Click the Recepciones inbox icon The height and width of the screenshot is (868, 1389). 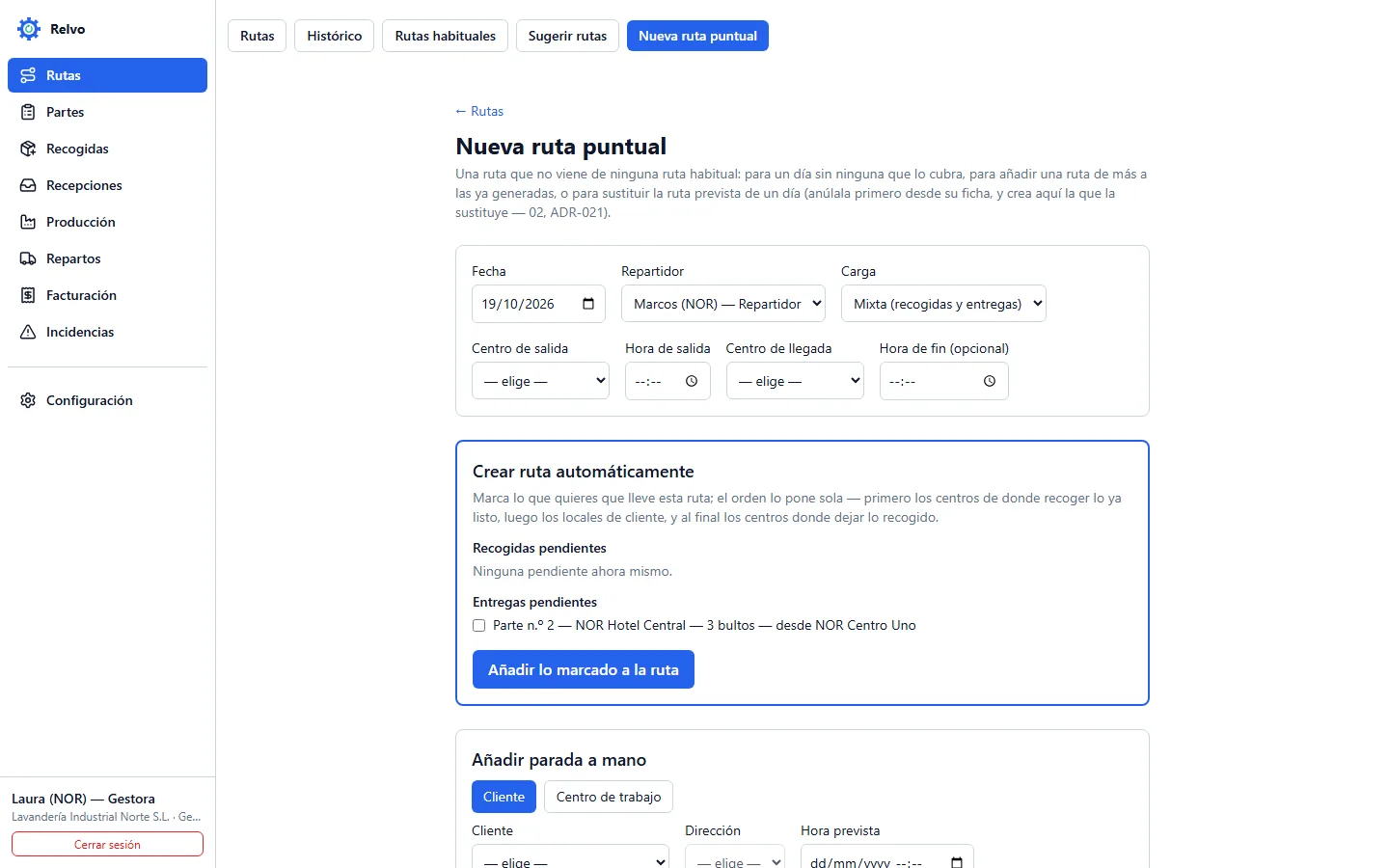28,185
